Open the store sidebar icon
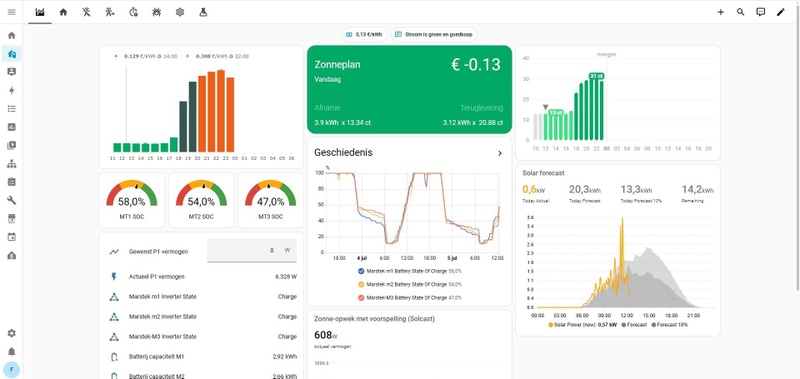Image resolution: width=800 pixels, height=379 pixels. click(12, 219)
